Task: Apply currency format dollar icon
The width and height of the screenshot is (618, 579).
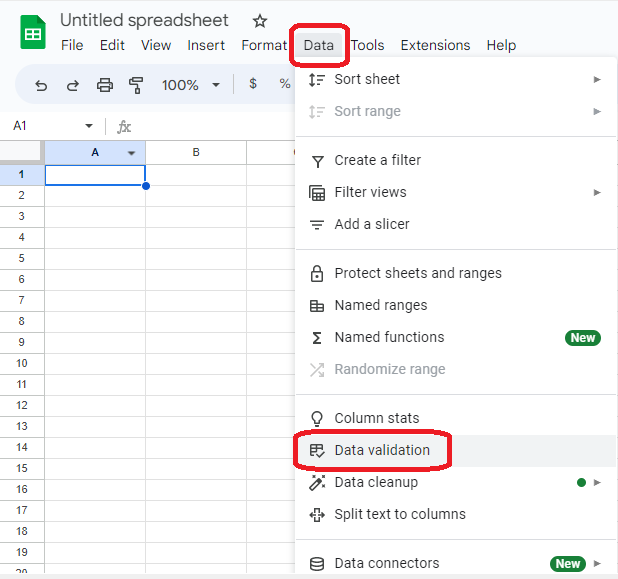Action: (253, 83)
